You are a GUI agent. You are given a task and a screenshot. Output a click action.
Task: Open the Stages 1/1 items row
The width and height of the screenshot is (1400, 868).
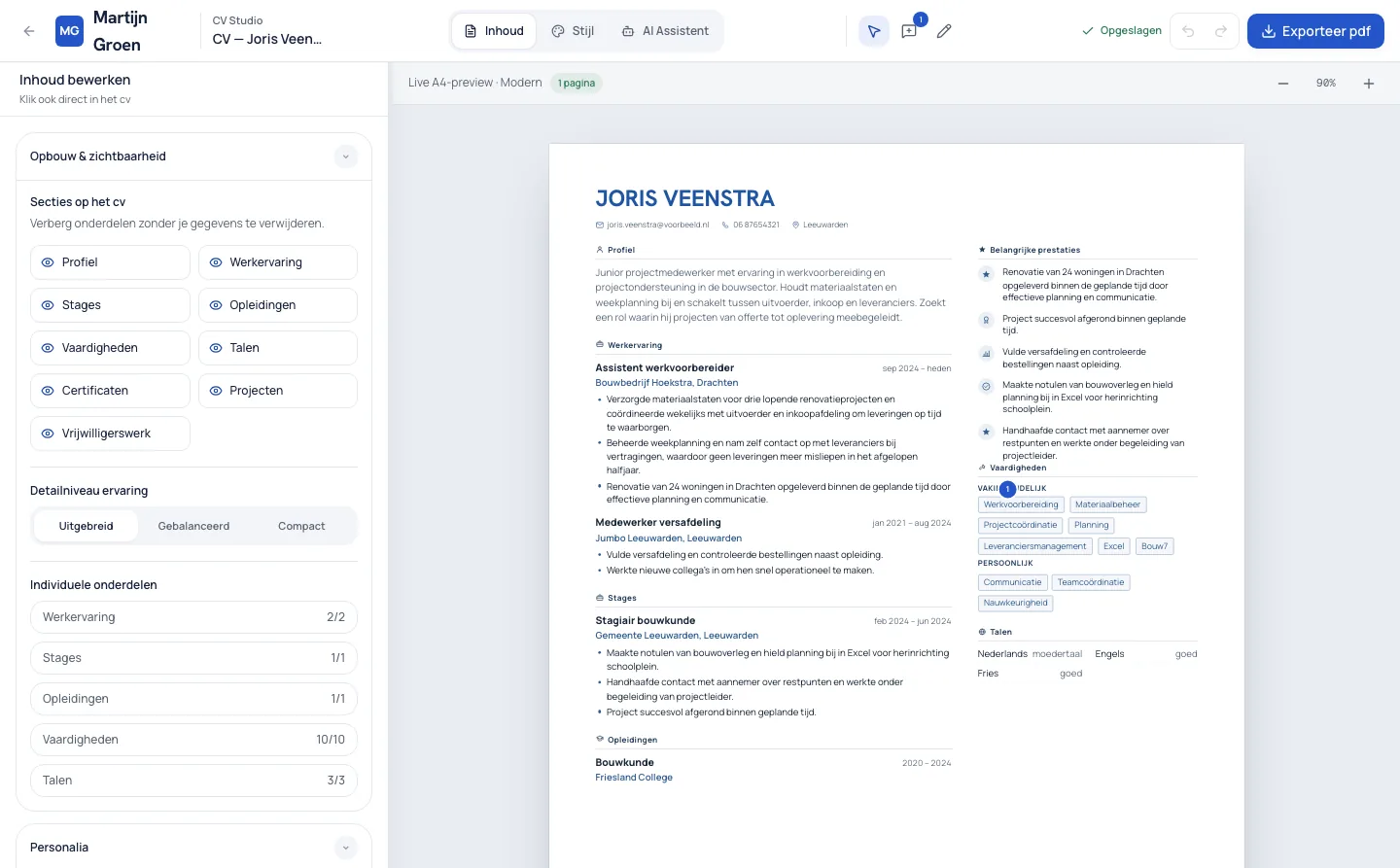194,658
